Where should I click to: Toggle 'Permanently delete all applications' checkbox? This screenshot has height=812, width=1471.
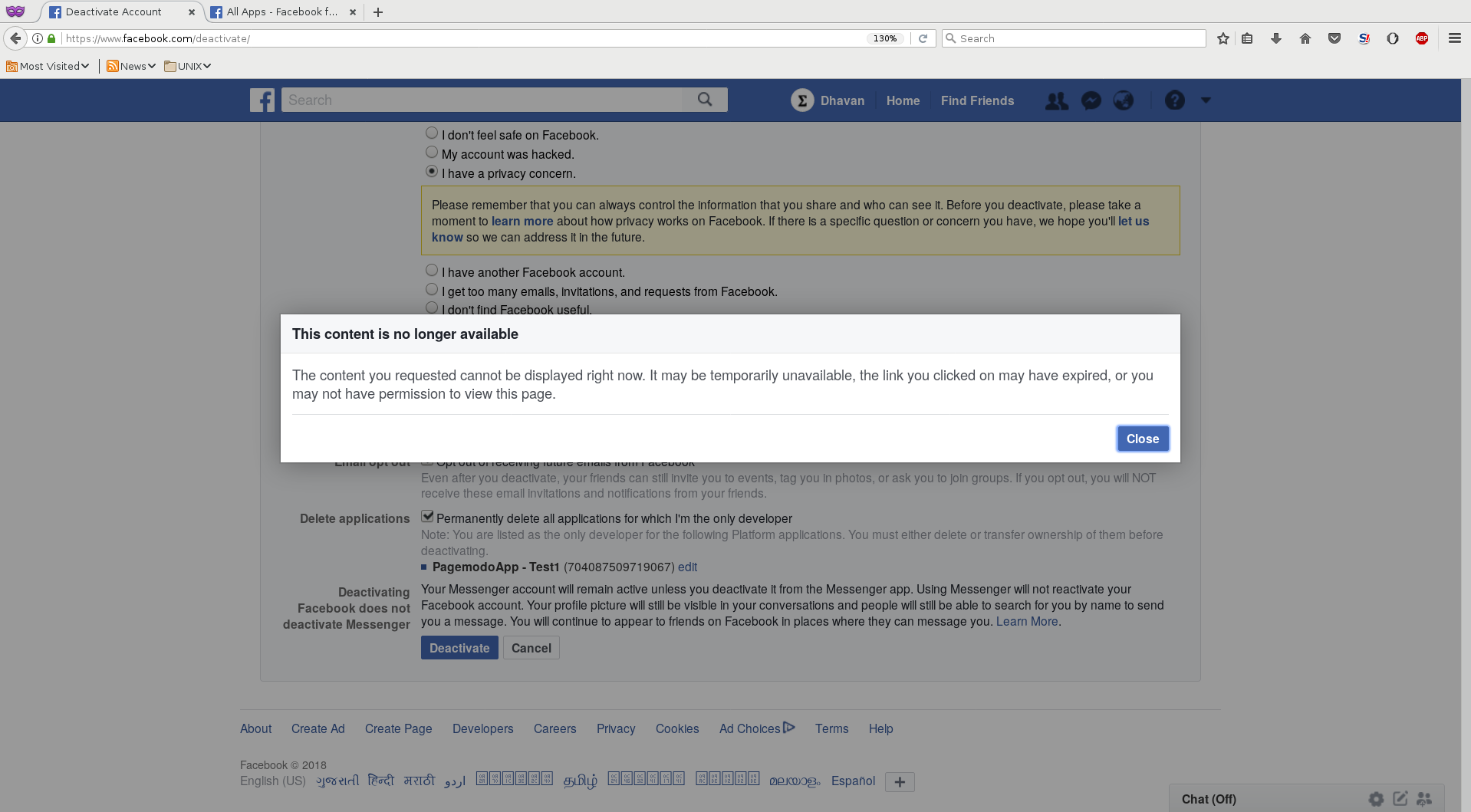pyautogui.click(x=427, y=517)
